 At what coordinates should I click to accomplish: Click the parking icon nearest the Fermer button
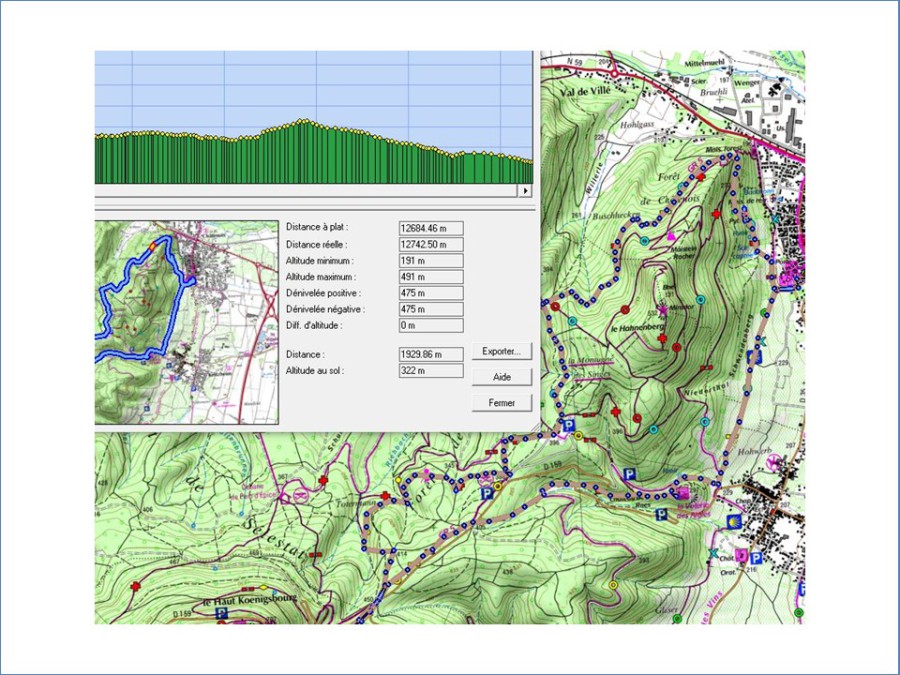click(569, 426)
